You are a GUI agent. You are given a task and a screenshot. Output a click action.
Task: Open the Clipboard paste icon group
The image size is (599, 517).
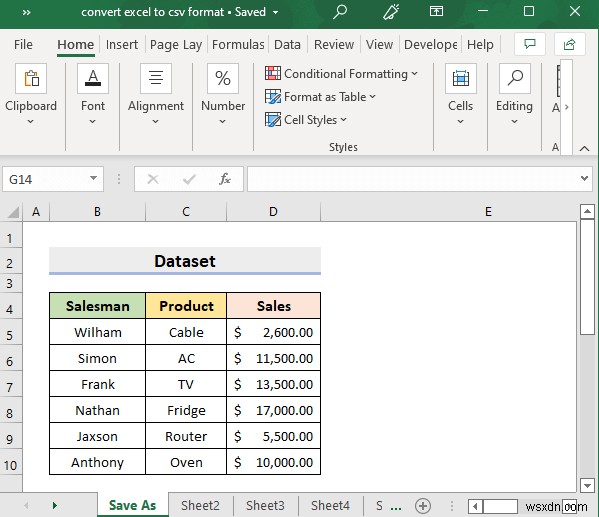pyautogui.click(x=31, y=78)
